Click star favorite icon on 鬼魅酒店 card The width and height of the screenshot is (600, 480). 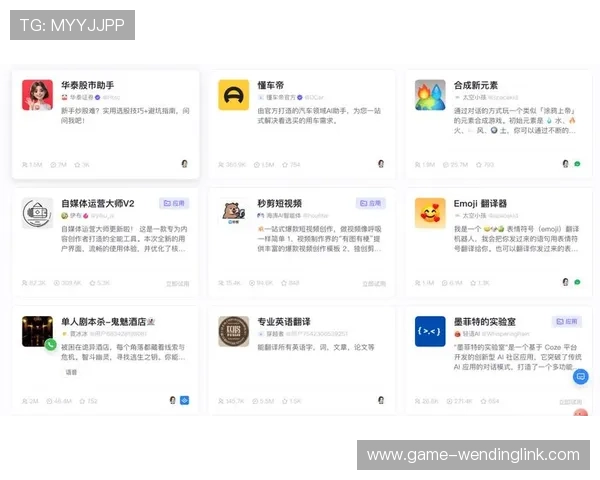click(x=82, y=401)
